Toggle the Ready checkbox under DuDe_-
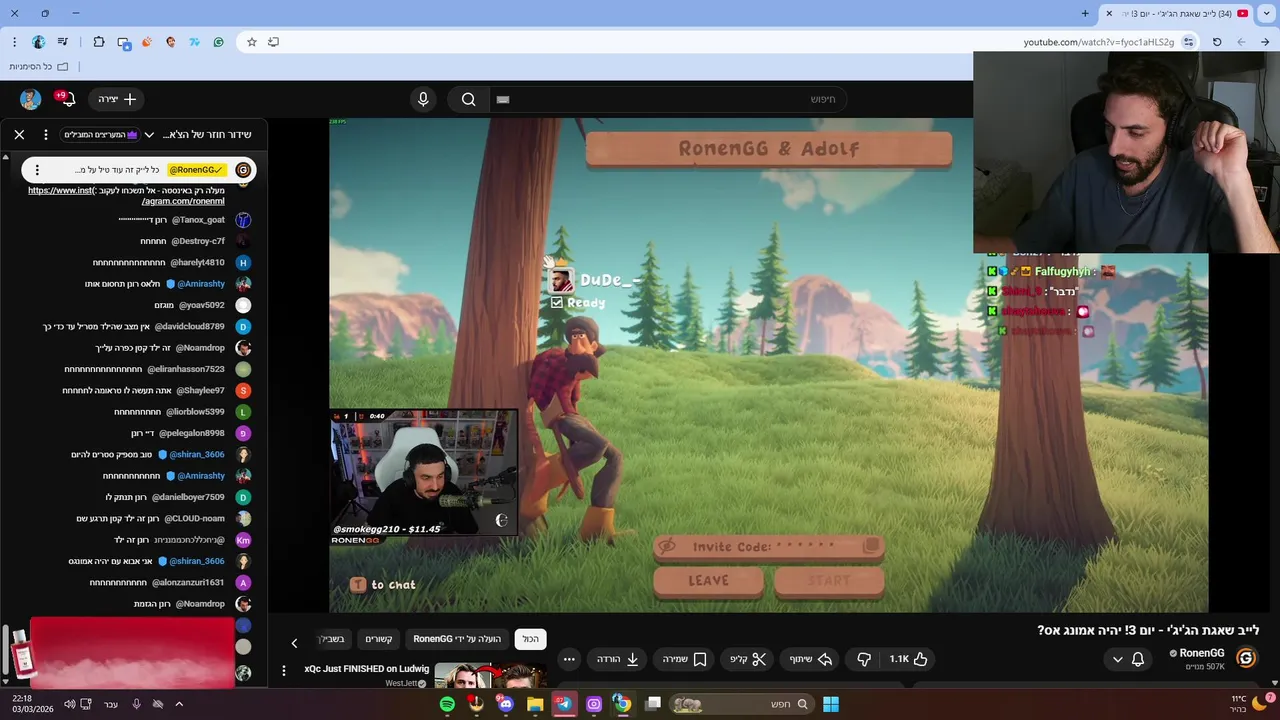The height and width of the screenshot is (720, 1280). [557, 302]
